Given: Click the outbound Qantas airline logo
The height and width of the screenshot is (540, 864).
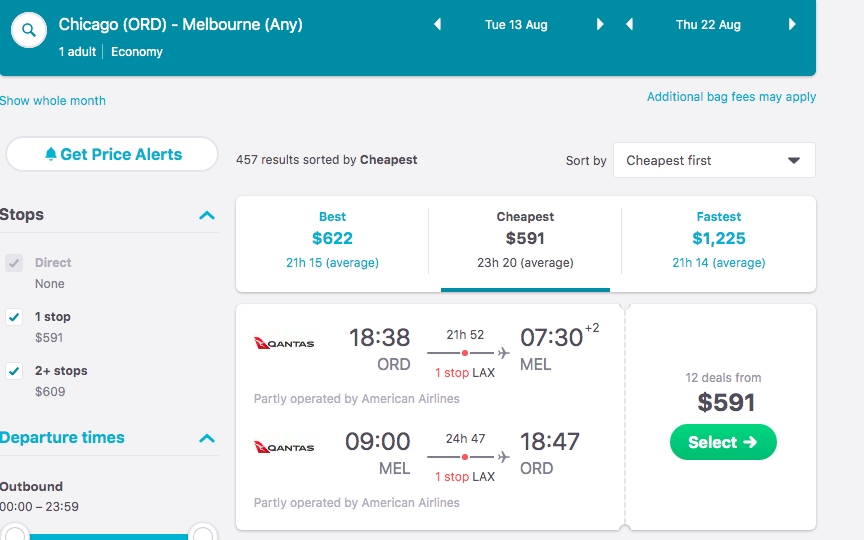Looking at the screenshot, I should coord(284,344).
